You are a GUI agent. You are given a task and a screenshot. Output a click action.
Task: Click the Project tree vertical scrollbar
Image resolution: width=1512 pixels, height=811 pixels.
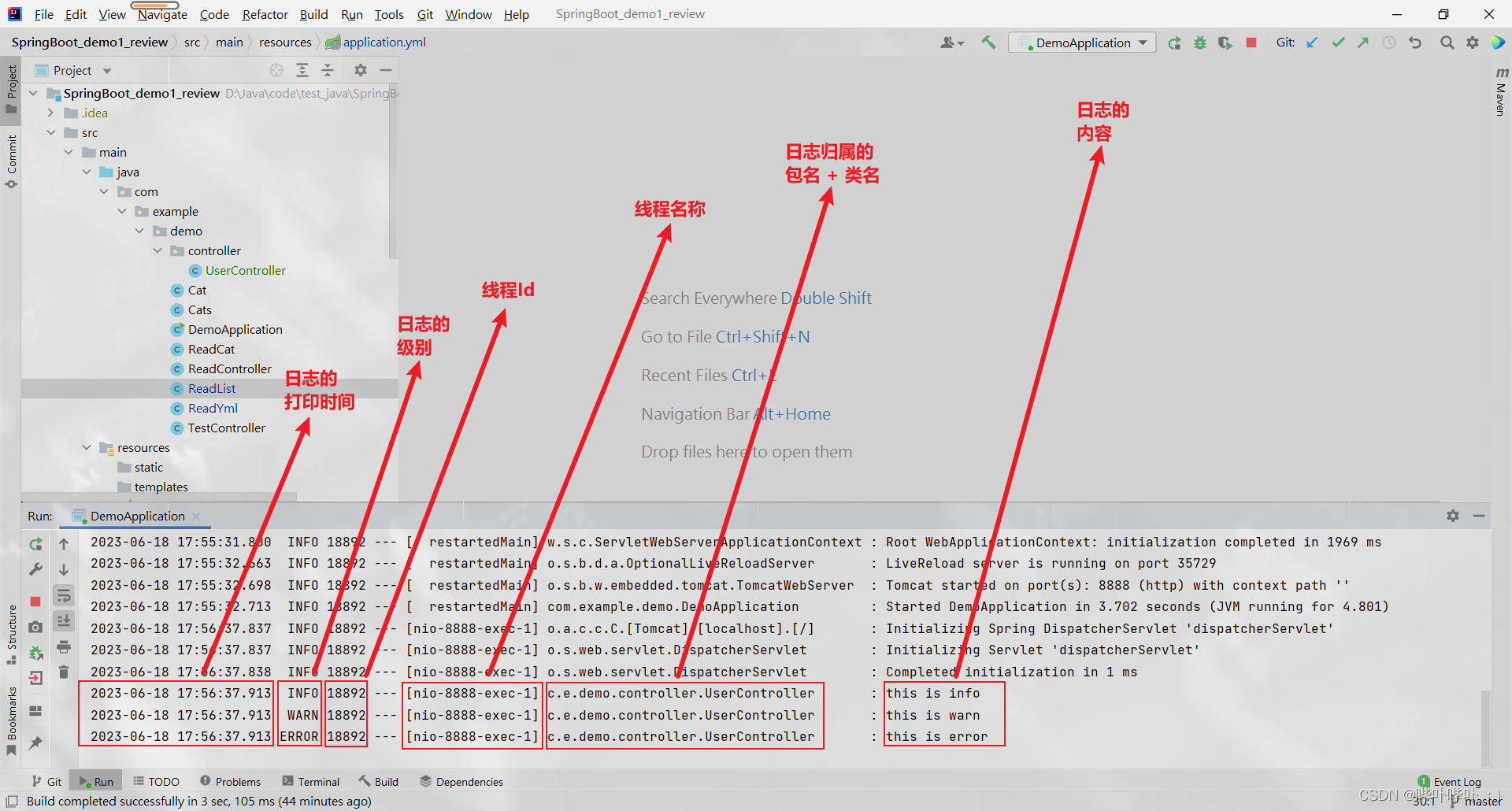point(393,172)
